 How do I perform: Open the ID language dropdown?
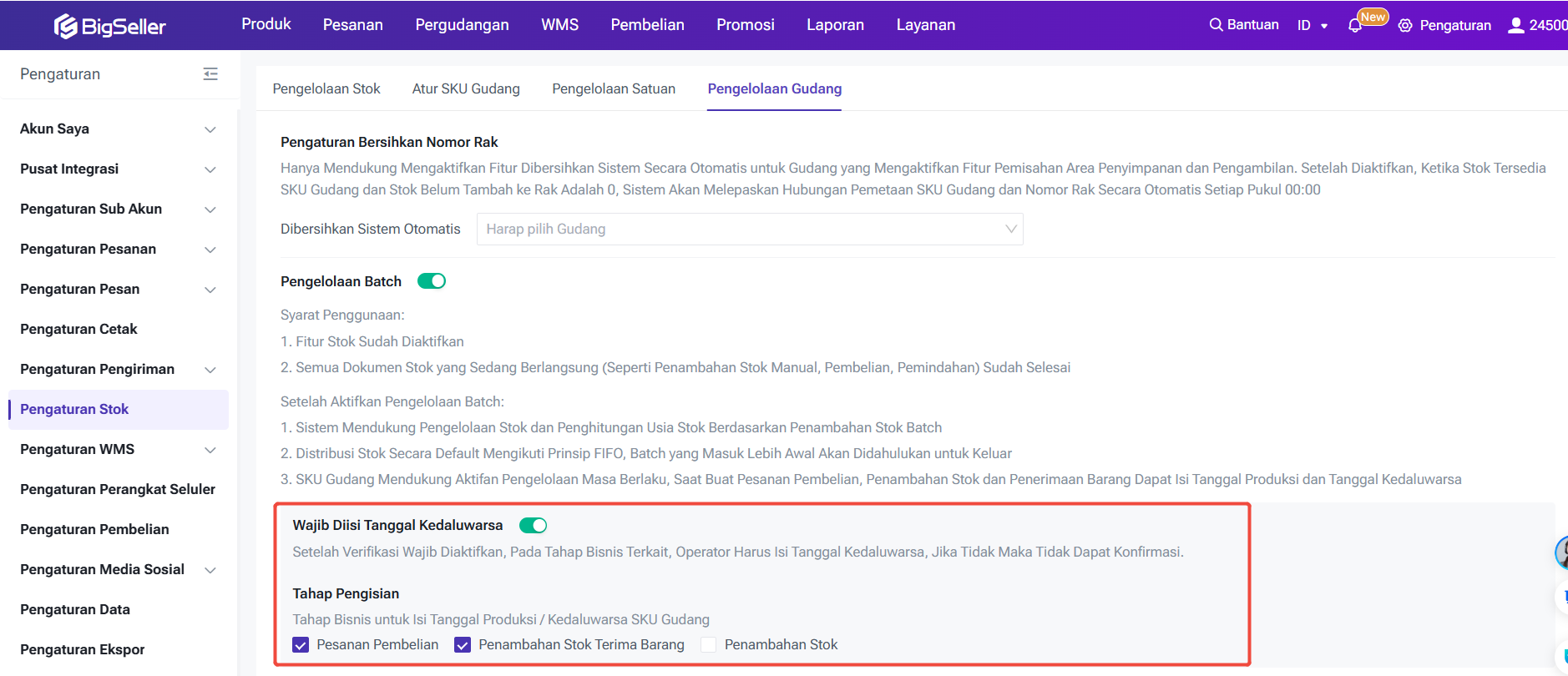[1312, 26]
